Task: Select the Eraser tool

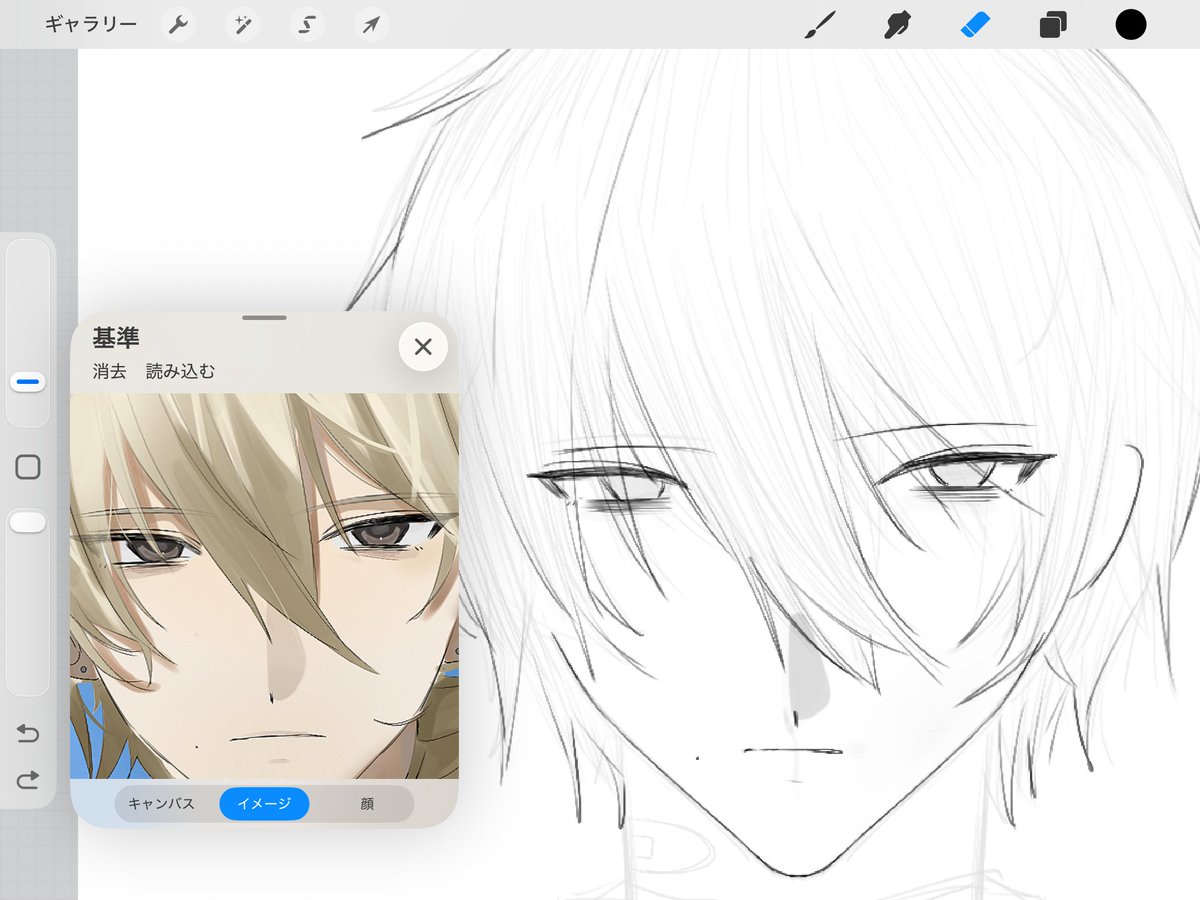Action: coord(975,25)
